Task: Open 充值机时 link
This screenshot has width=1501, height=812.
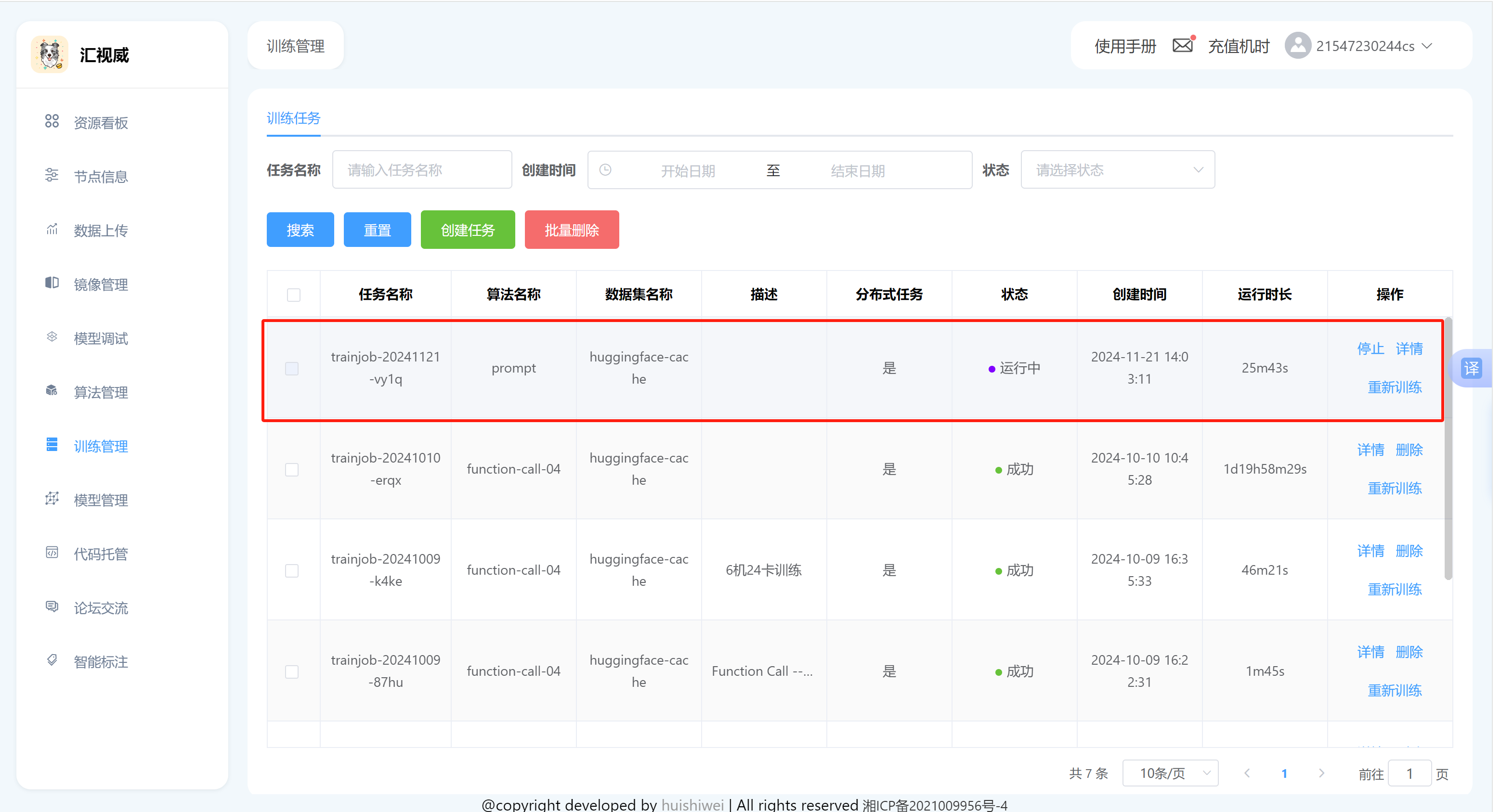Action: [1239, 46]
